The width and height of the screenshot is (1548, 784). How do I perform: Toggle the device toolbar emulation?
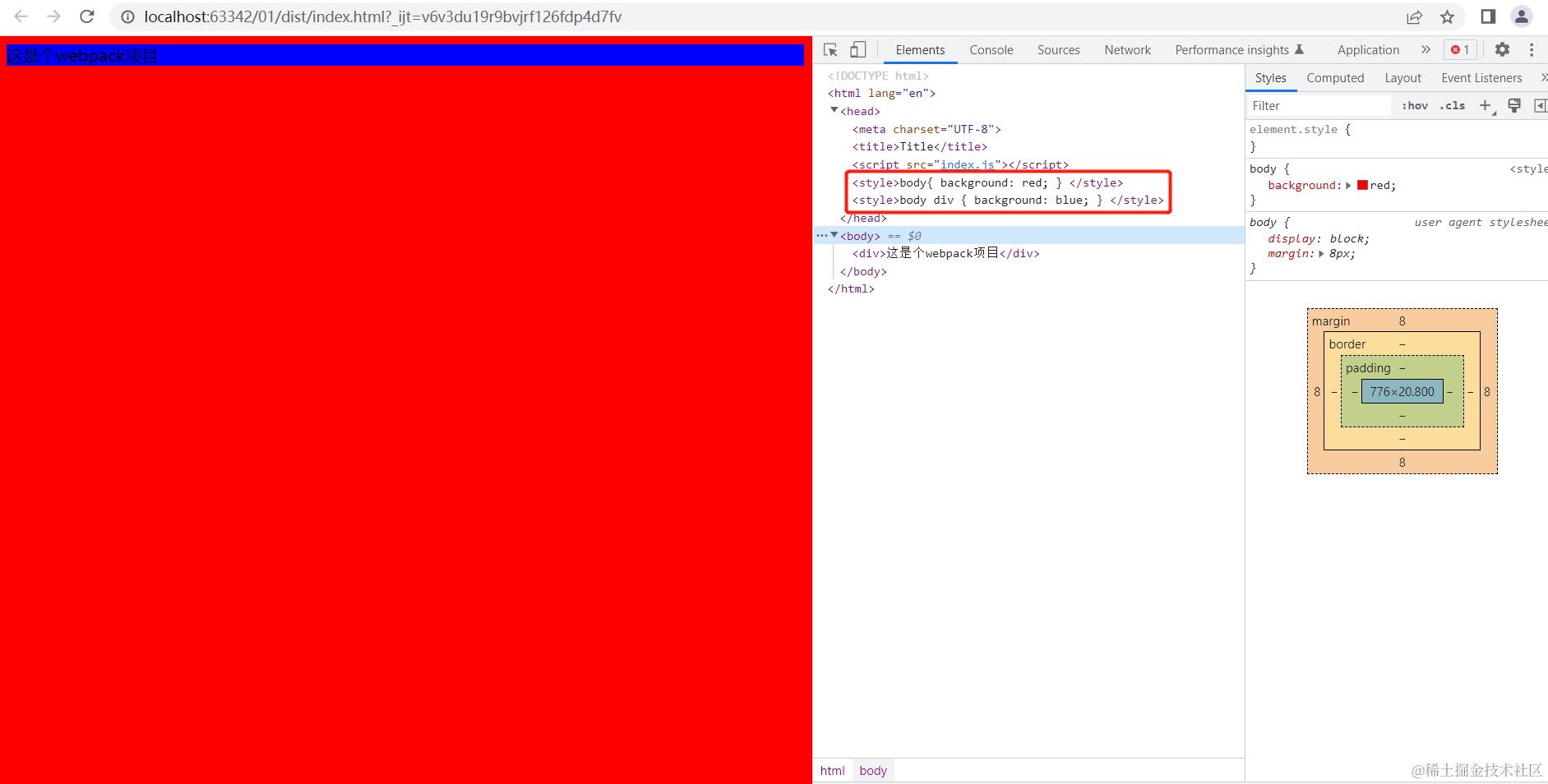click(857, 50)
